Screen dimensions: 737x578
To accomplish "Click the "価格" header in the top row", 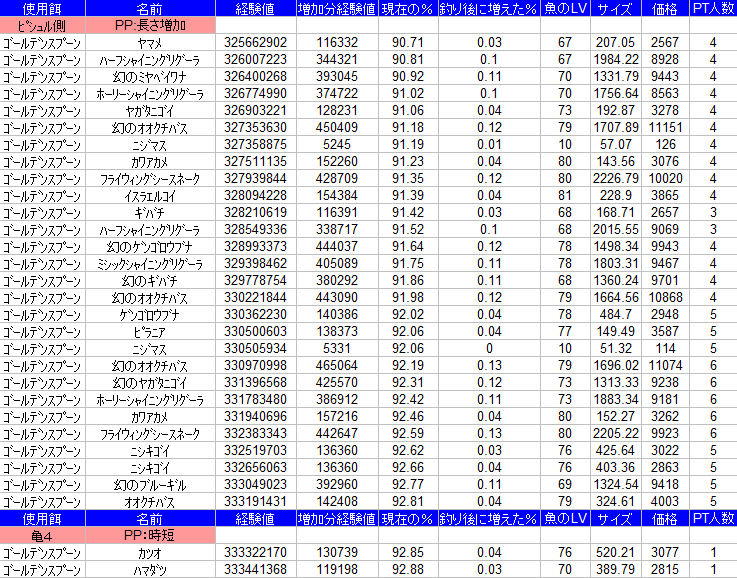I will [x=664, y=8].
